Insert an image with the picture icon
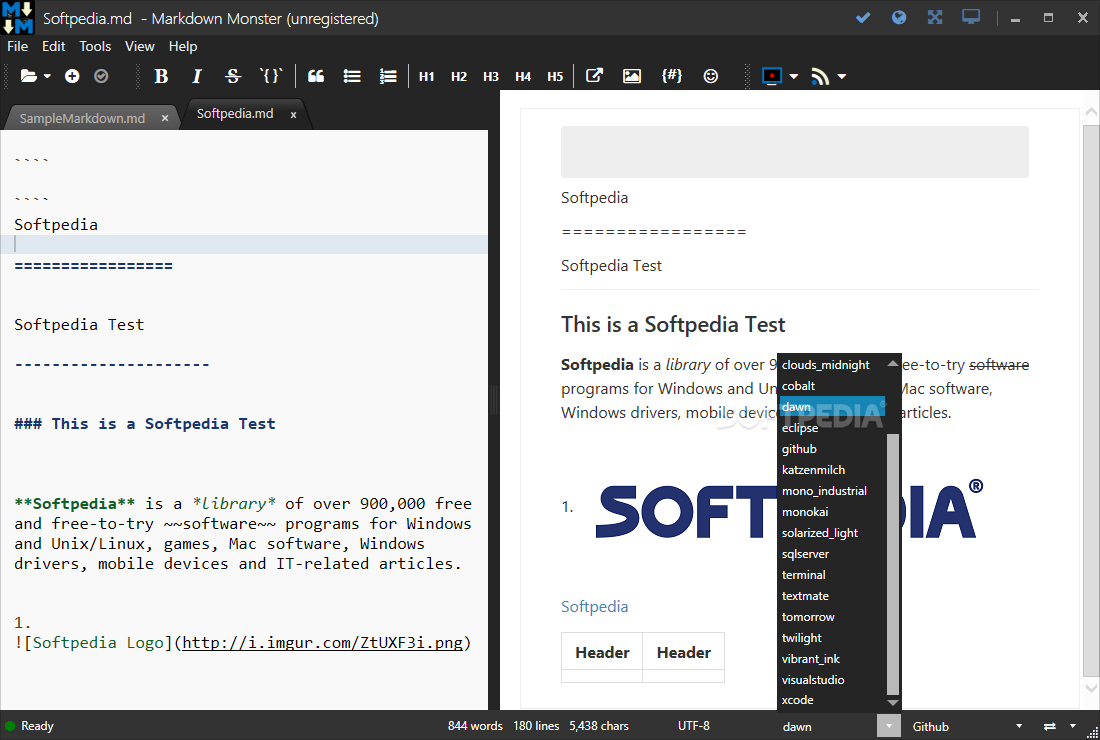Screen dimensions: 1100x740 [632, 76]
